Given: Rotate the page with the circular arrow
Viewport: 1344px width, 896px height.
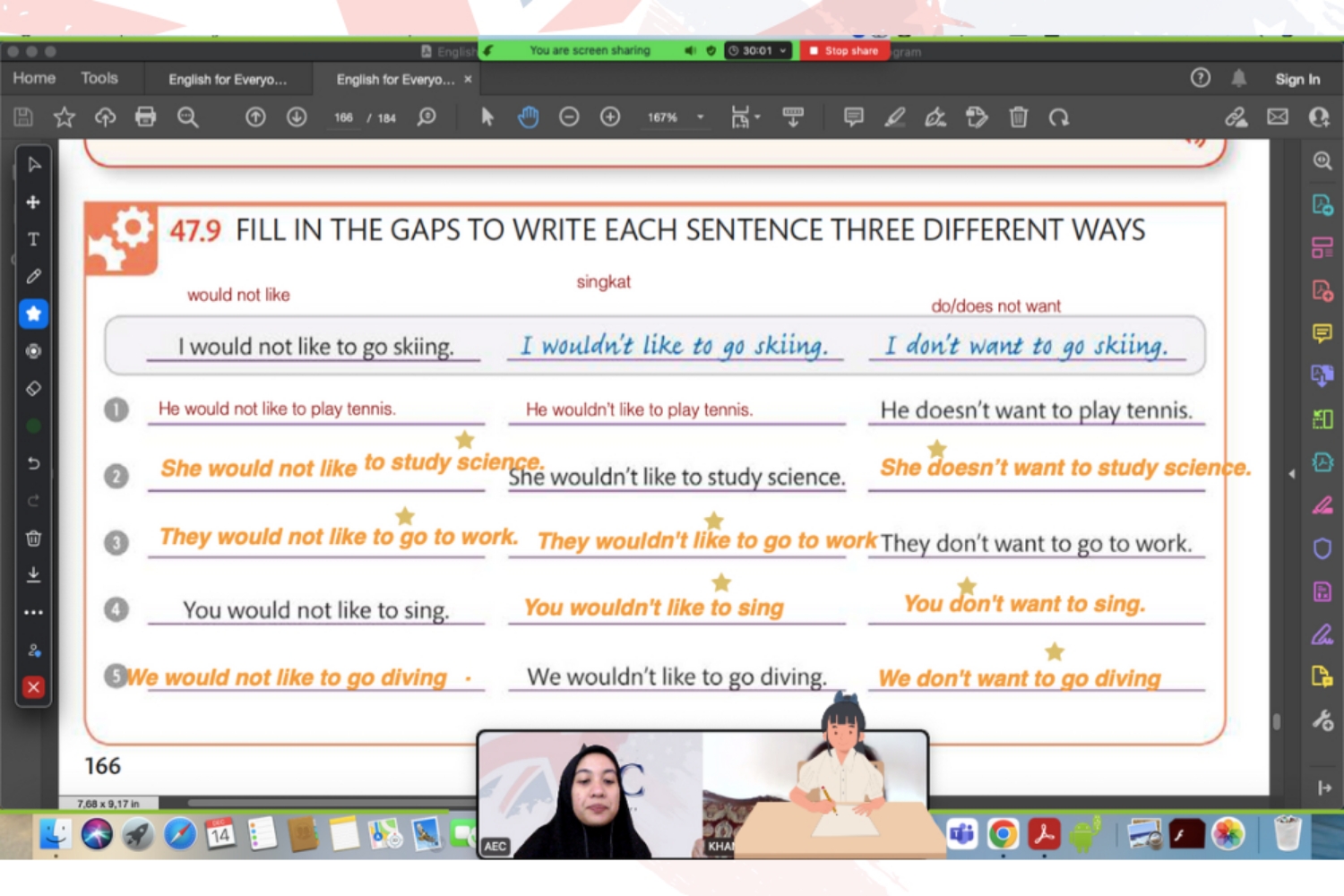Looking at the screenshot, I should coord(1059,116).
